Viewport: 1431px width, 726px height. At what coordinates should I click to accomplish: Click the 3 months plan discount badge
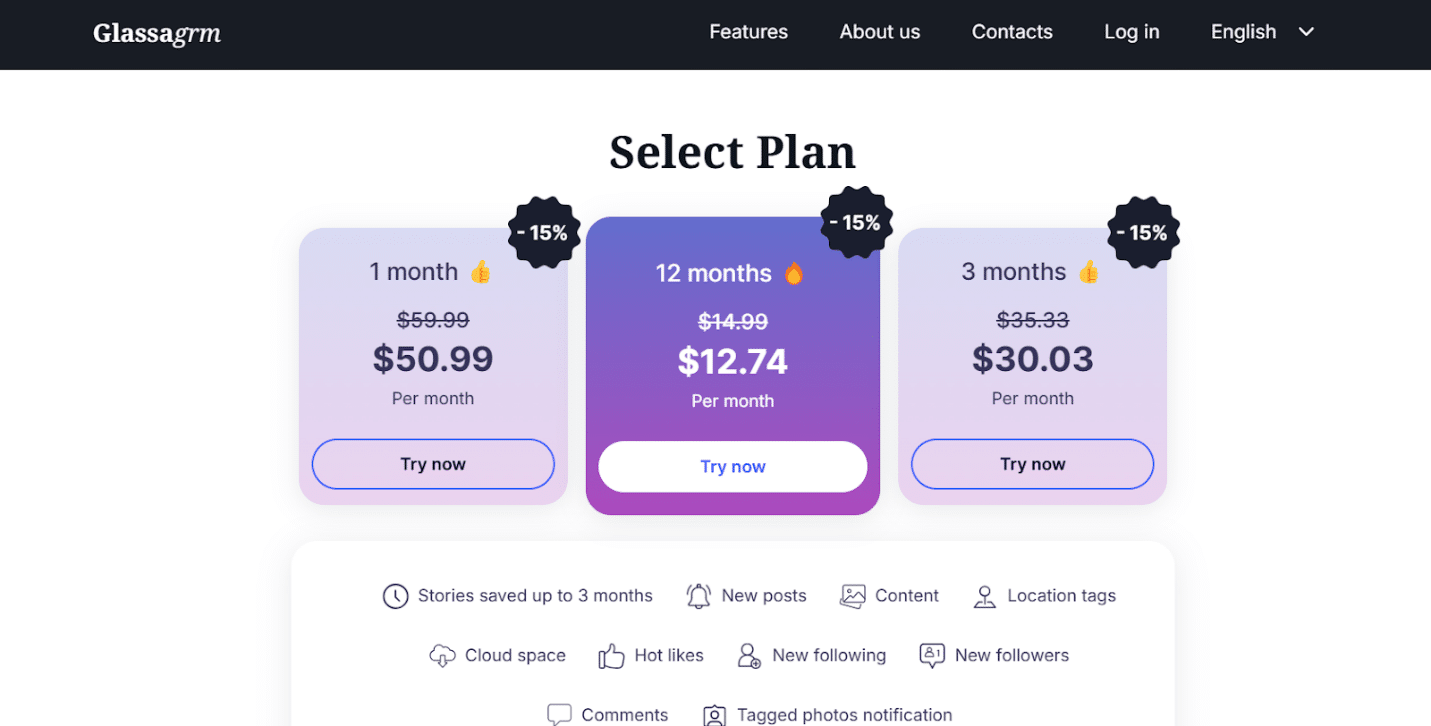click(x=1144, y=233)
